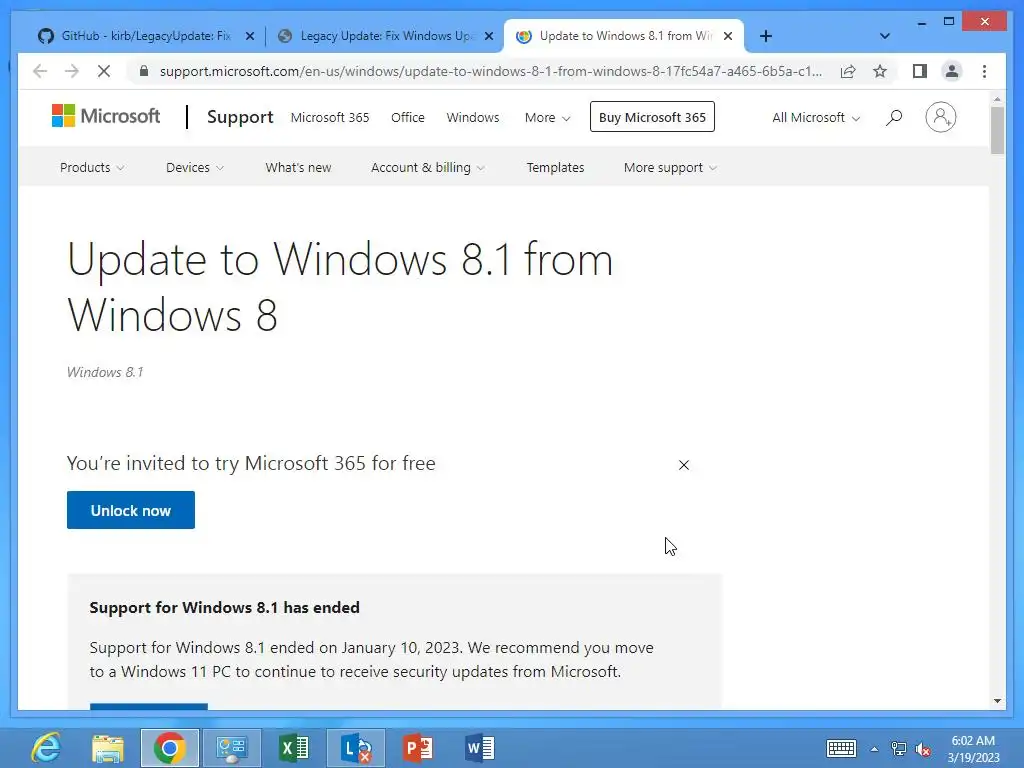Click the address bar URL field
This screenshot has height=768, width=1024.
click(x=490, y=71)
